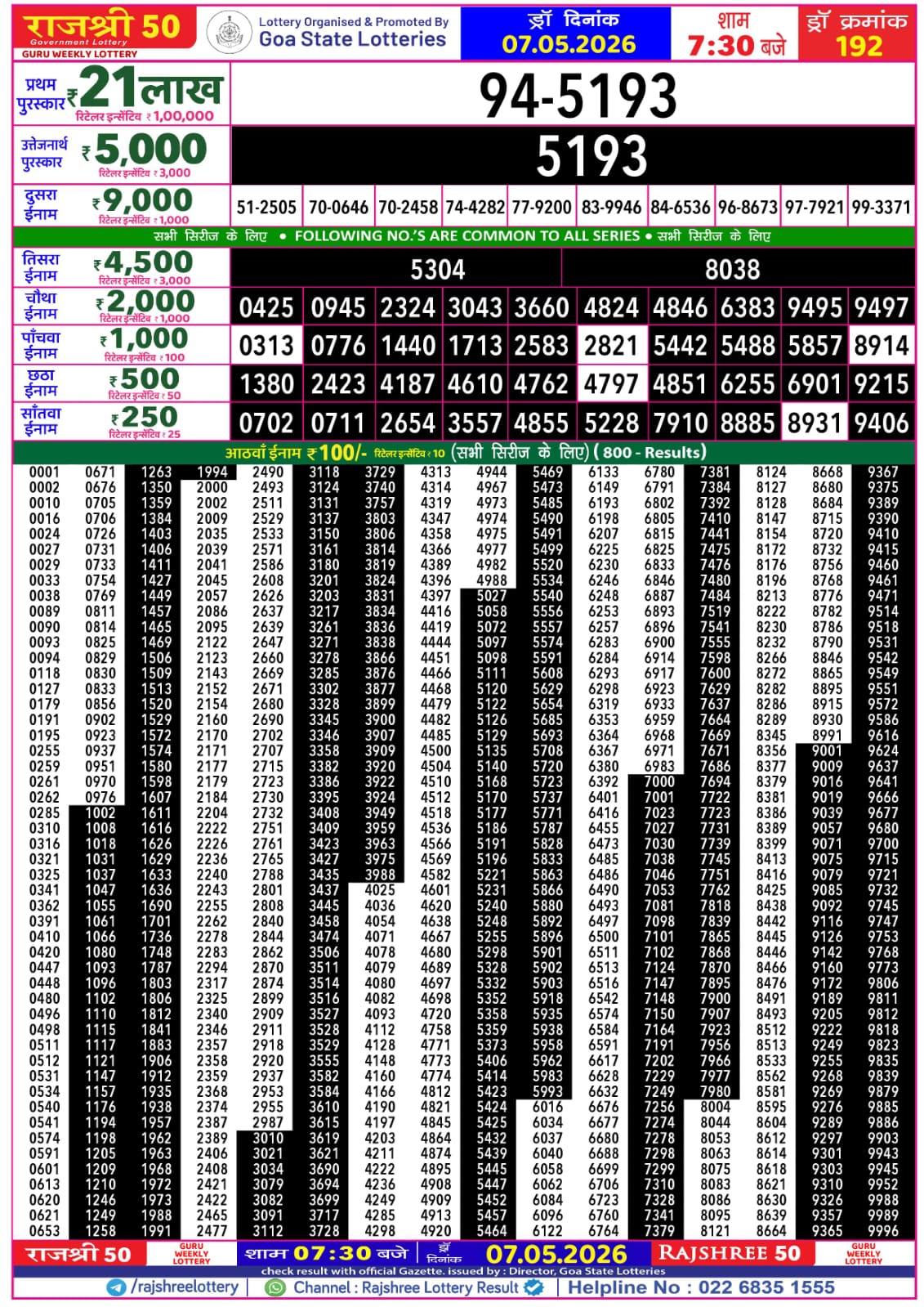
Task: Select fourth prize number 0425
Action: 266,308
